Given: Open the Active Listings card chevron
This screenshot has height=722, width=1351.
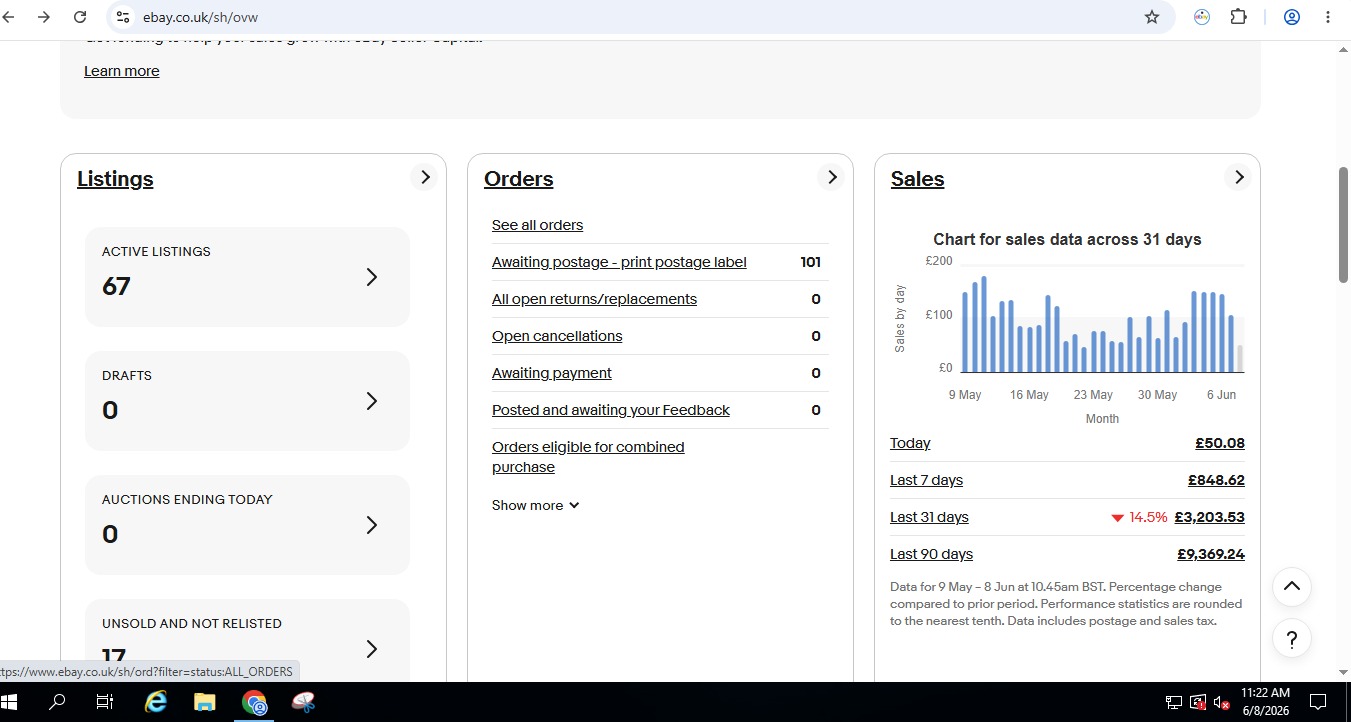Looking at the screenshot, I should pyautogui.click(x=372, y=277).
